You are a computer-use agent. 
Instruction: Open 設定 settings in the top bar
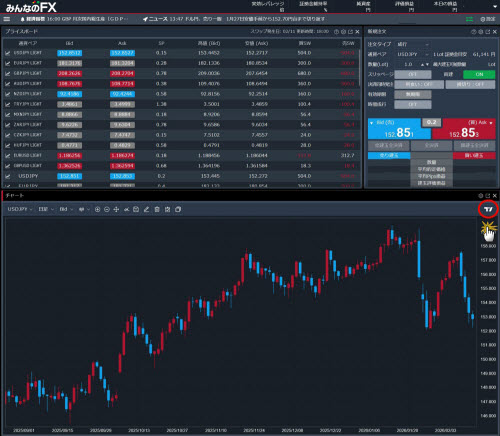pyautogui.click(x=488, y=19)
